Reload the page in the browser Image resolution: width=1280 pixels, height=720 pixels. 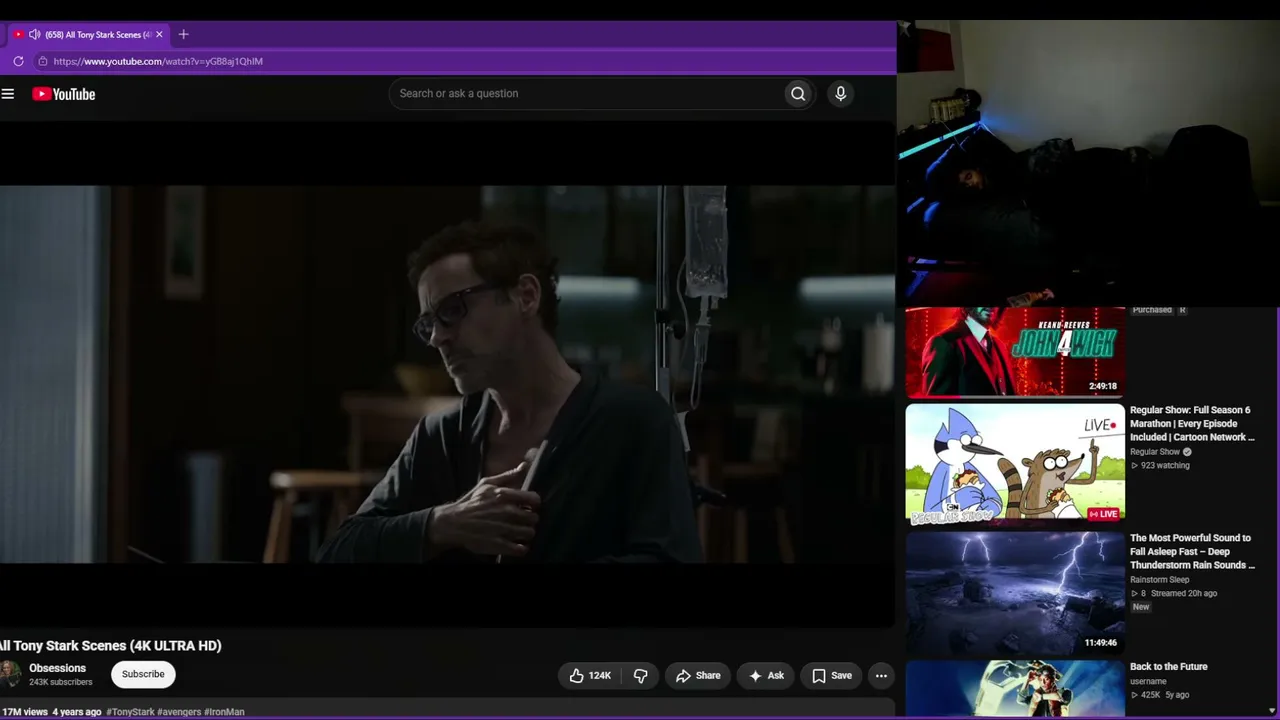(x=18, y=61)
